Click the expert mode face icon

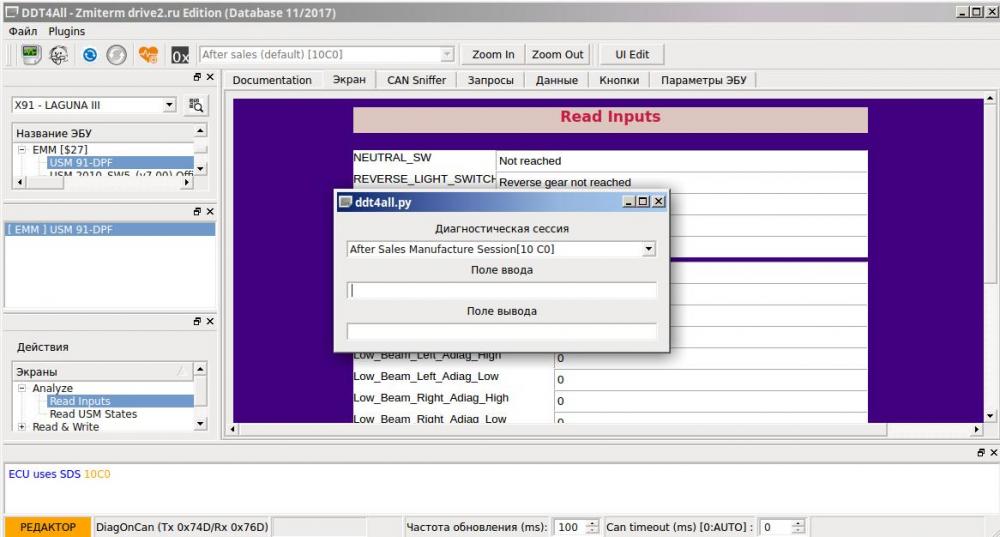click(59, 55)
